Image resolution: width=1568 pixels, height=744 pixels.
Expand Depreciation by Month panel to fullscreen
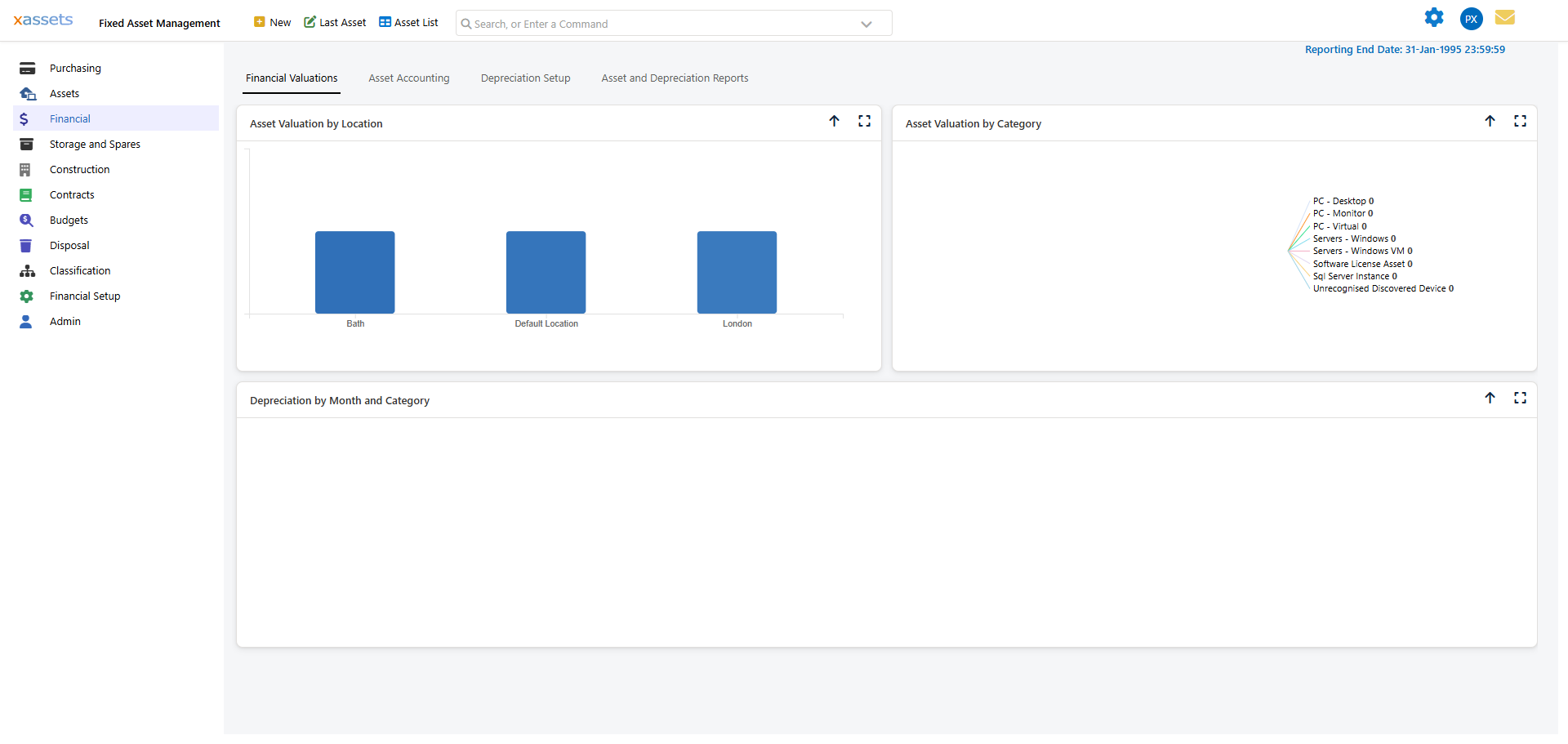[1521, 399]
